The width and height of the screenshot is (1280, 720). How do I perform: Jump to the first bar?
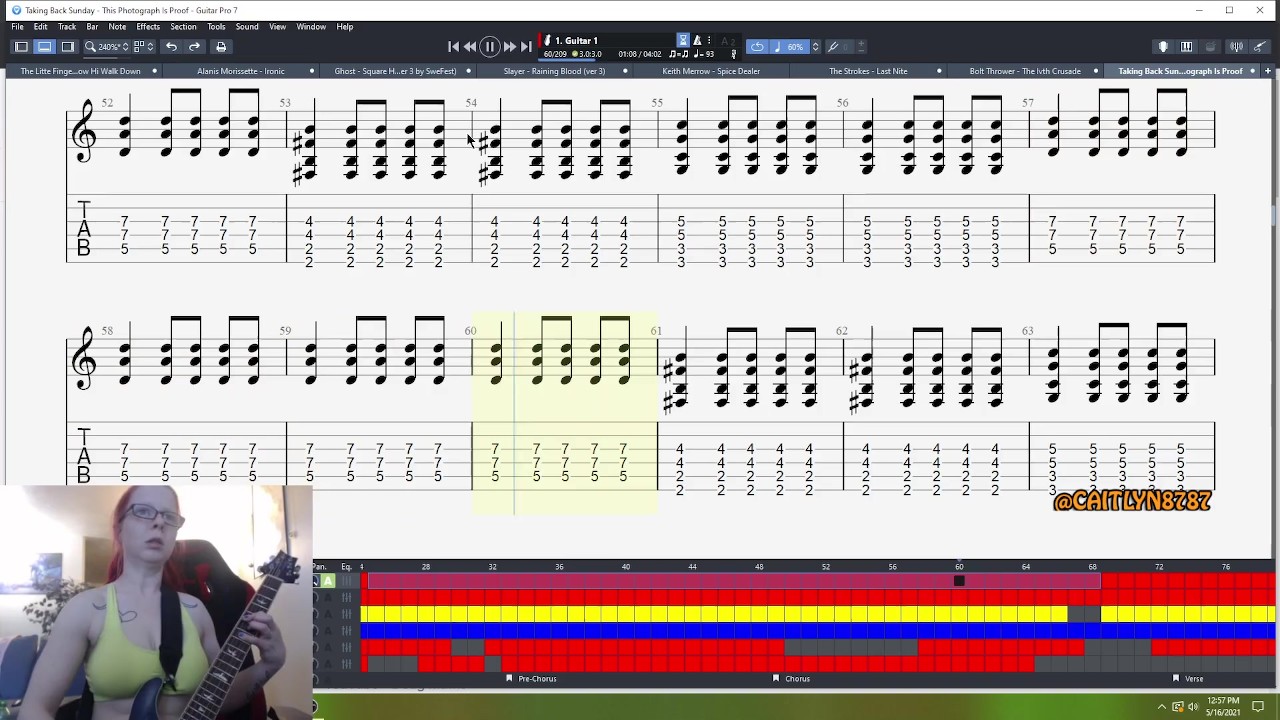click(453, 47)
